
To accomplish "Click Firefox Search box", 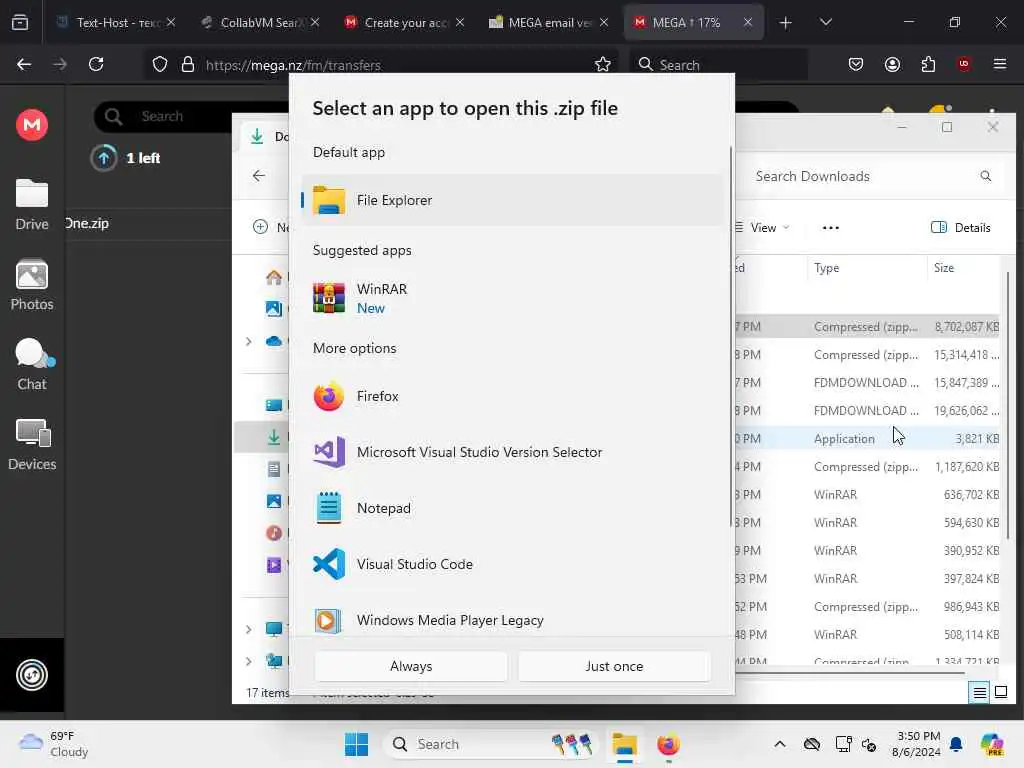I will pyautogui.click(x=718, y=65).
